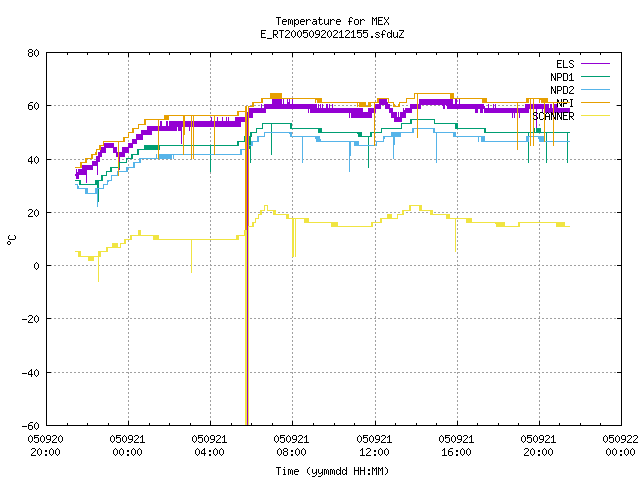The height and width of the screenshot is (480, 640).
Task: Click the green NPD1 legend line sample
Action: pyautogui.click(x=595, y=76)
